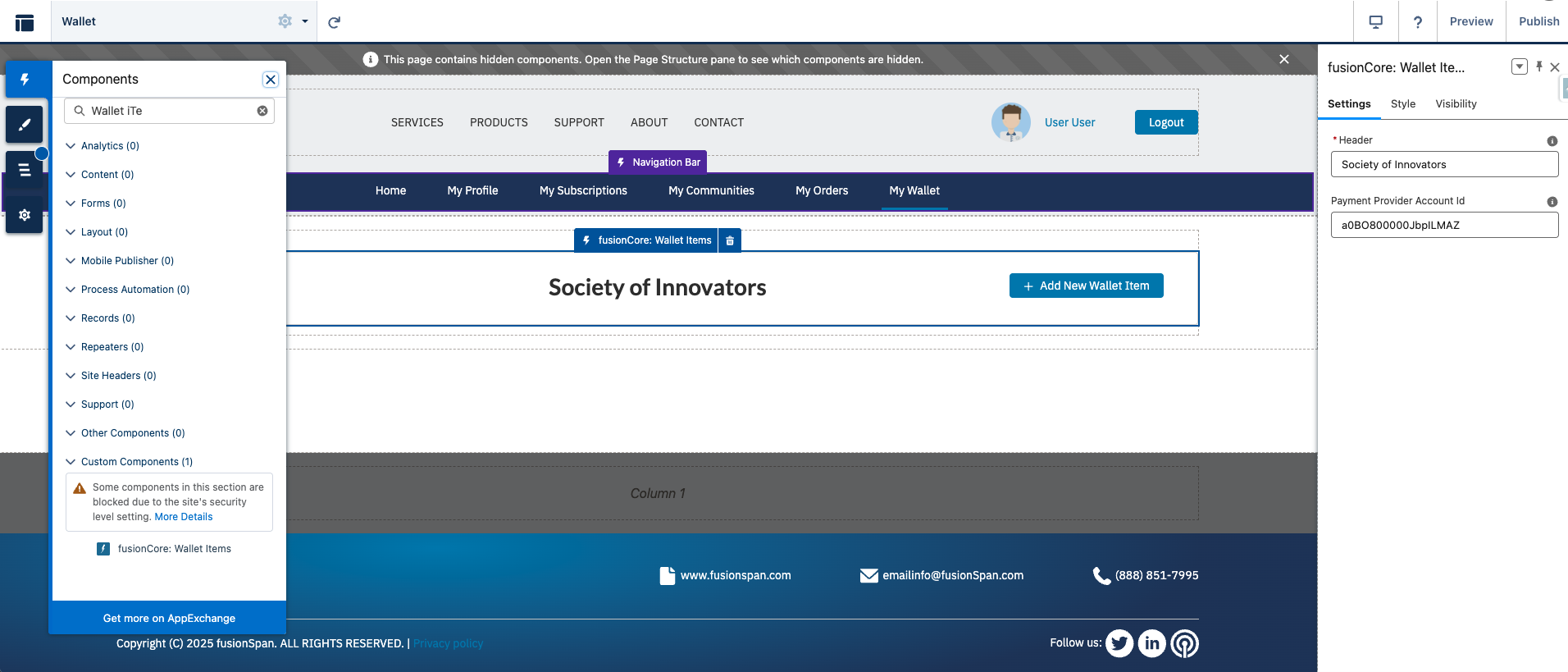The height and width of the screenshot is (672, 1568).
Task: Expand the Site Headers (0) section
Action: point(111,376)
